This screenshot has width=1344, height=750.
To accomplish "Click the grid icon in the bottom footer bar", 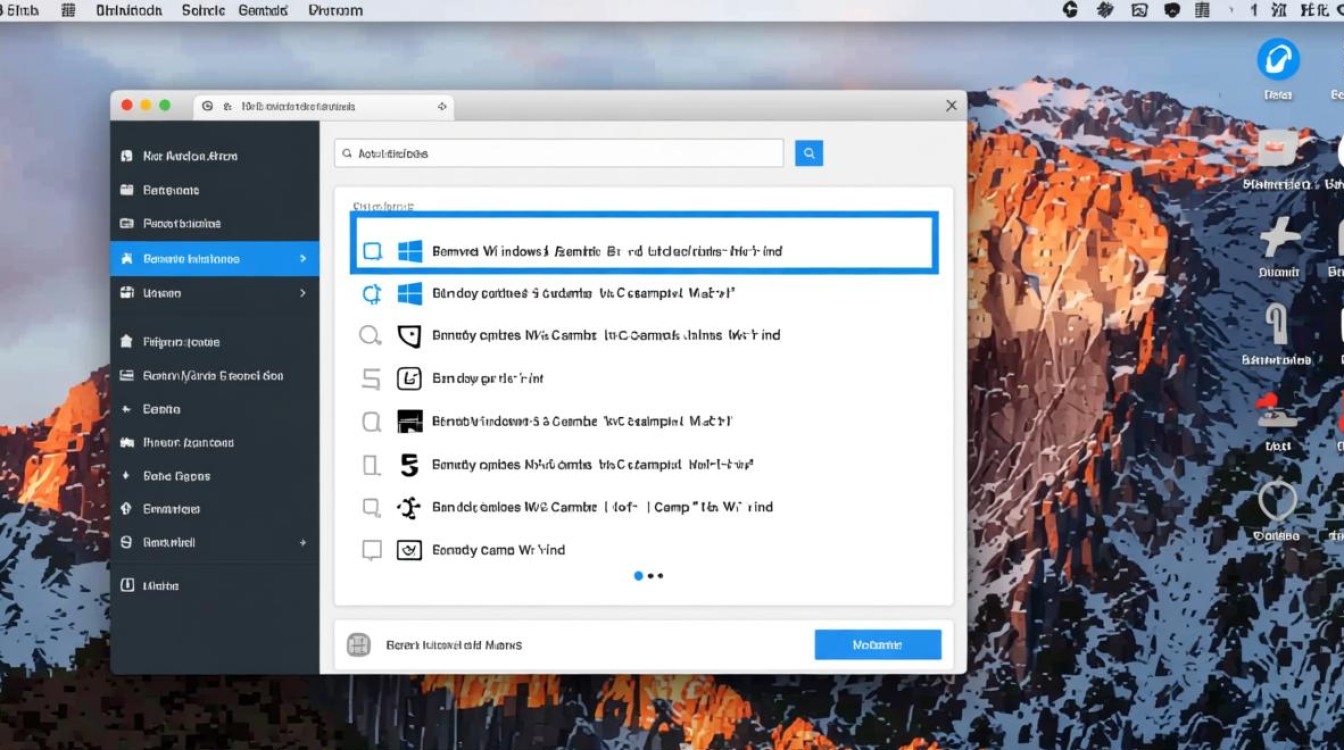I will [358, 645].
